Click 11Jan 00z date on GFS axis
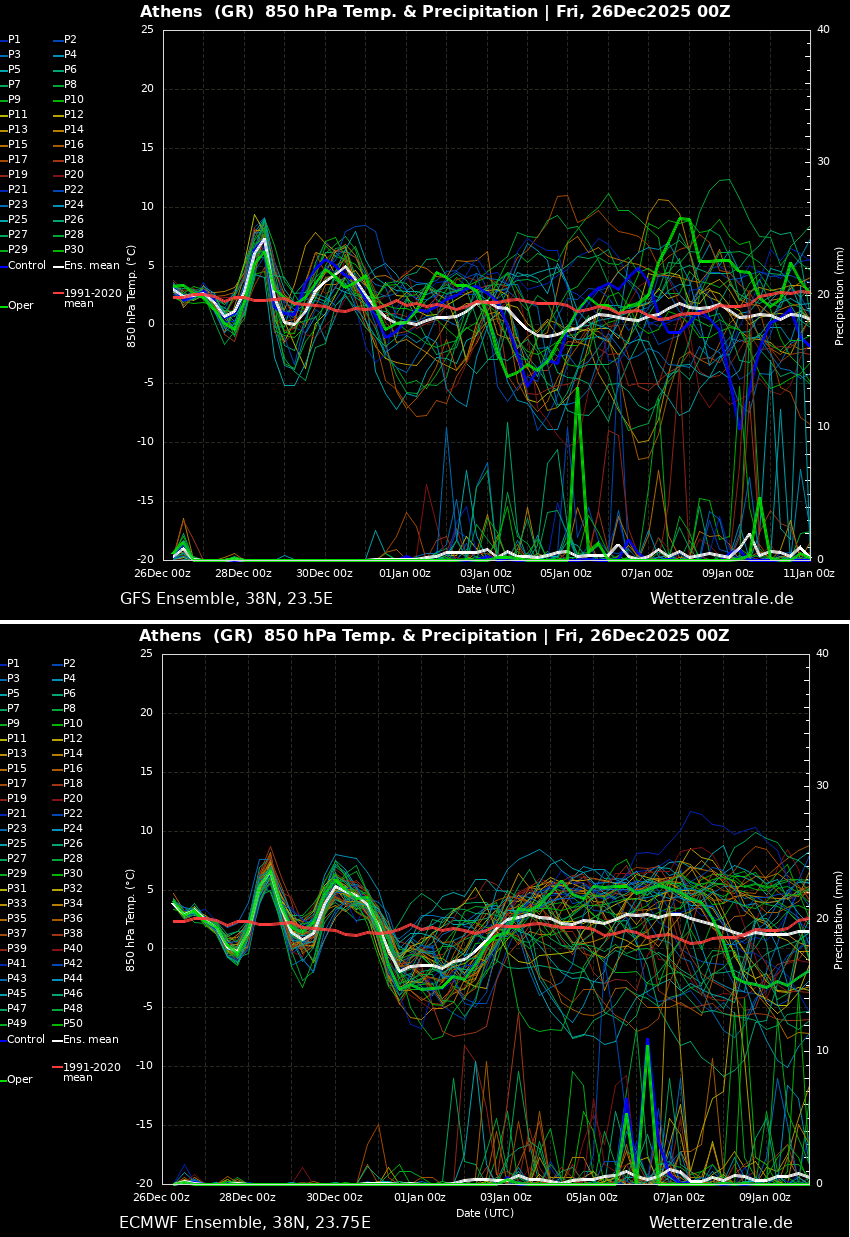 click(x=808, y=574)
